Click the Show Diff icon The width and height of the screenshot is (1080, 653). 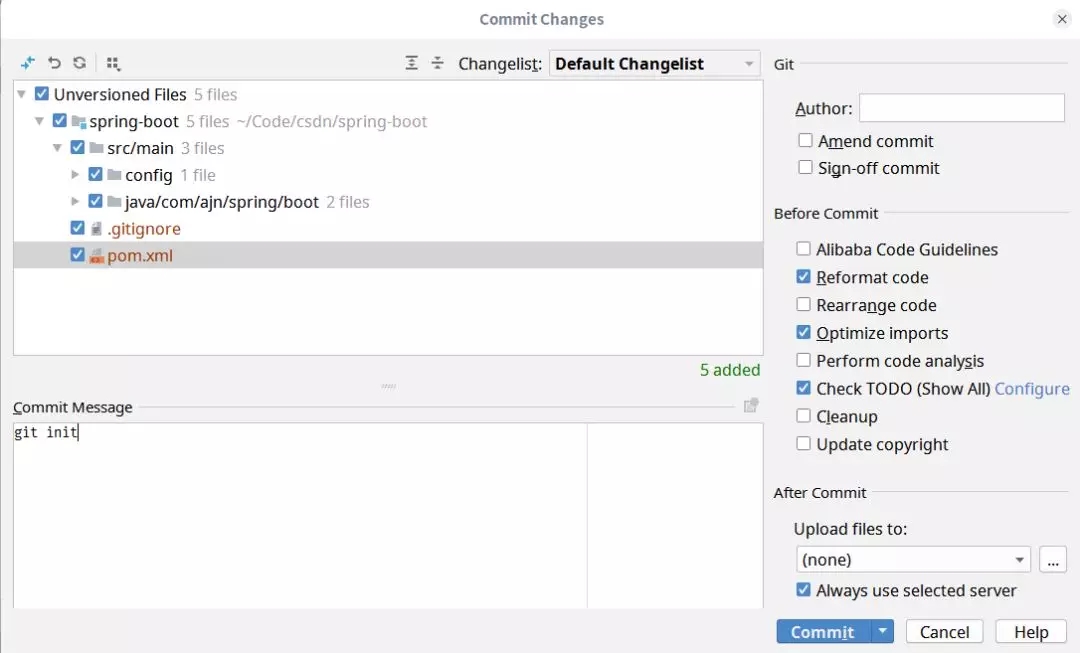click(x=28, y=63)
